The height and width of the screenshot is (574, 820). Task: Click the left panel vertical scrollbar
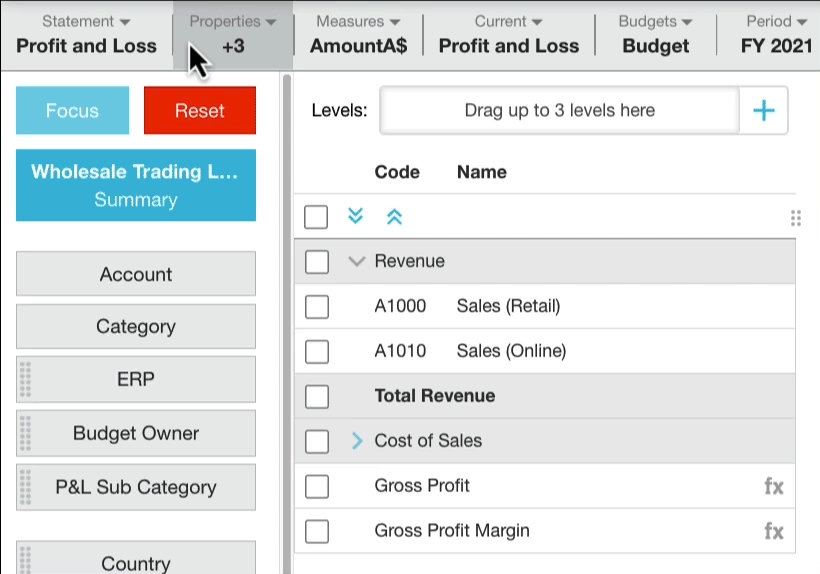[x=287, y=300]
